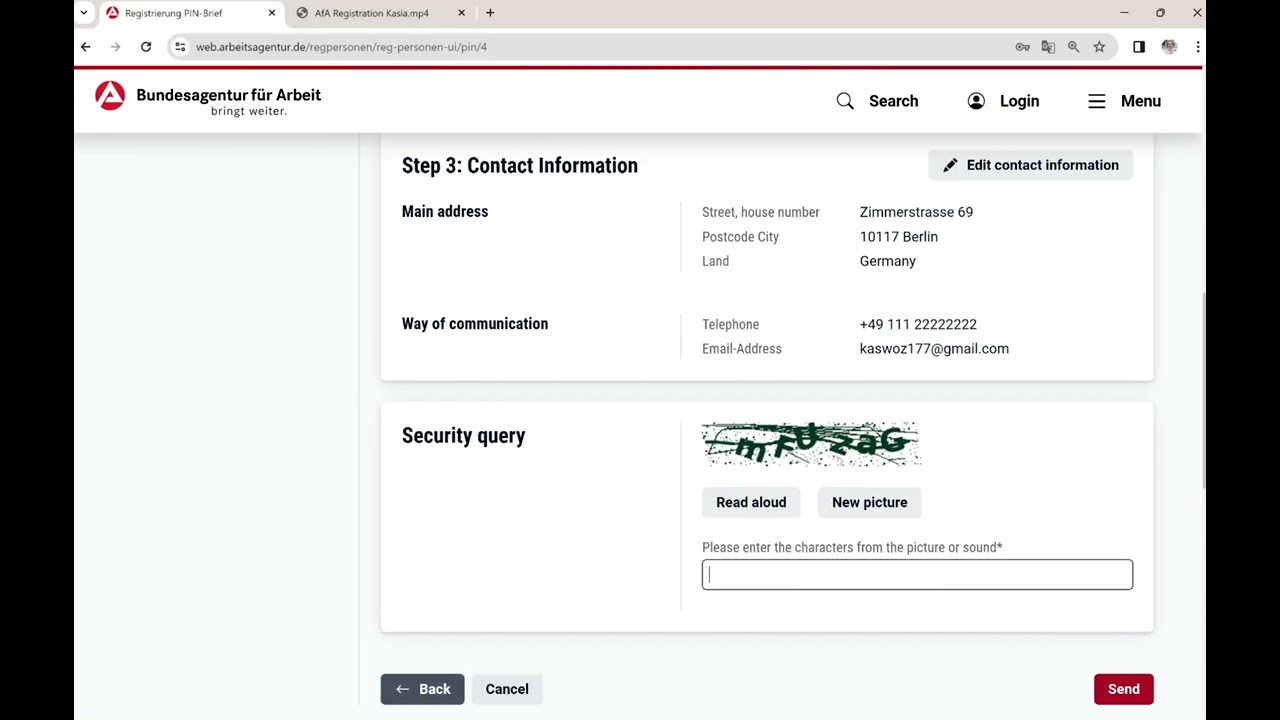This screenshot has width=1280, height=720.
Task: Switch to AfA Registration Kasia.mp4 tab
Action: (371, 13)
